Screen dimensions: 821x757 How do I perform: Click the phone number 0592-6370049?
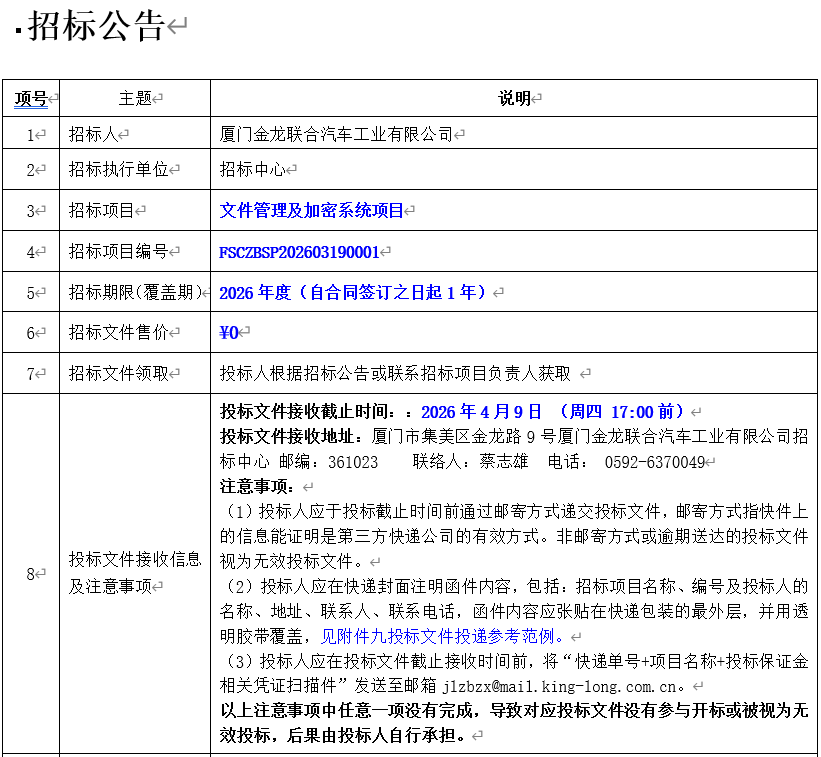655,462
